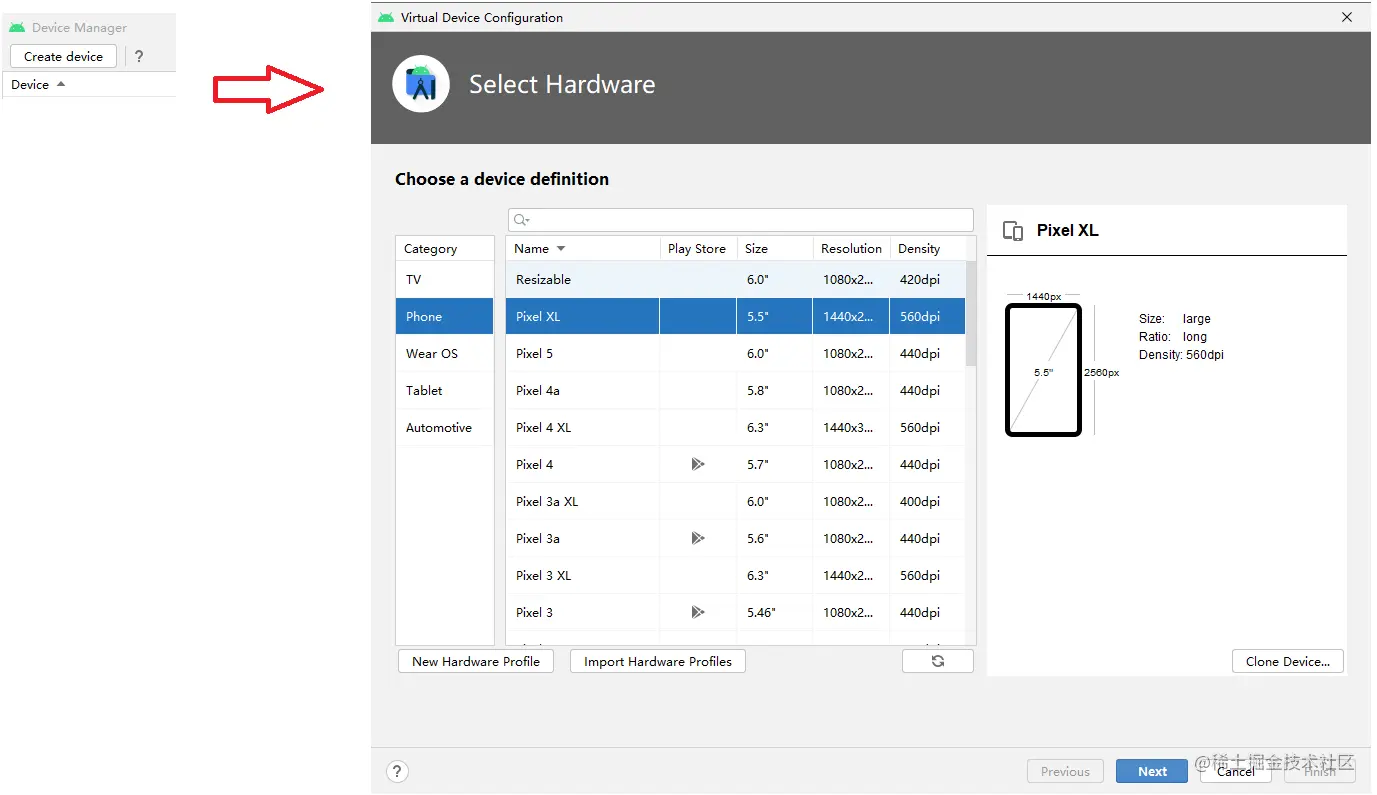The width and height of the screenshot is (1377, 795).
Task: Open help via the question mark at bottom left
Action: (397, 771)
